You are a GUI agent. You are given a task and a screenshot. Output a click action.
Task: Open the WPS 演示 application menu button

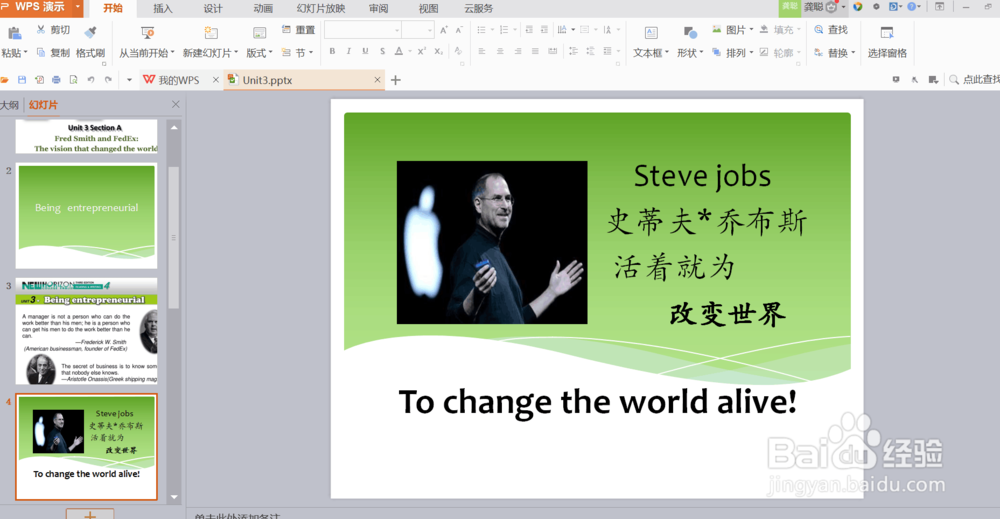[x=41, y=7]
